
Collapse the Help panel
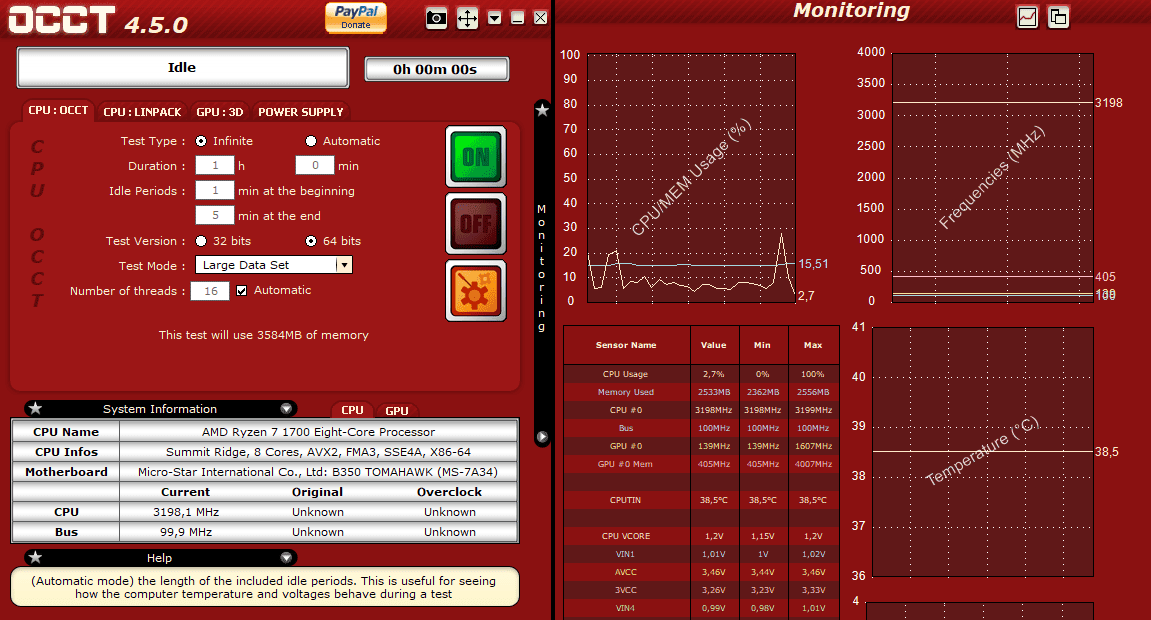pyautogui.click(x=286, y=558)
